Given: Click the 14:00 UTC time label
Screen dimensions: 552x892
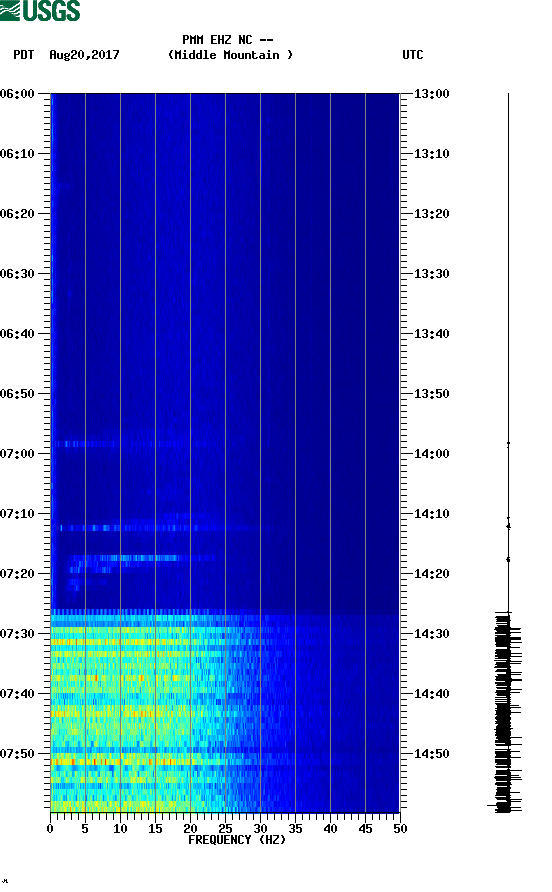Looking at the screenshot, I should (431, 454).
